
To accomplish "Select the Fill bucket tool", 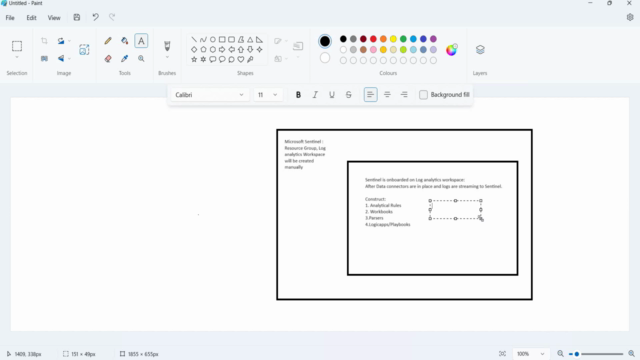I will coord(124,41).
